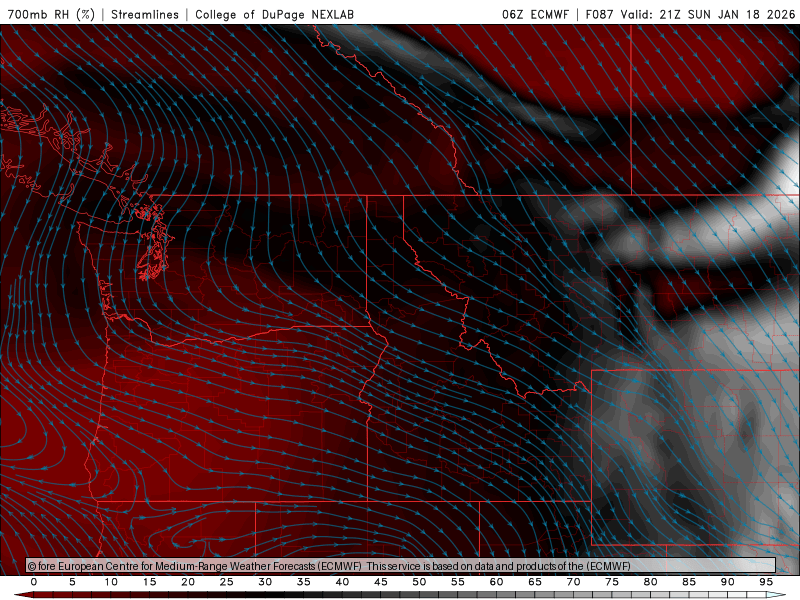Click the colorbar label '40'
The image size is (800, 600).
coord(342,582)
